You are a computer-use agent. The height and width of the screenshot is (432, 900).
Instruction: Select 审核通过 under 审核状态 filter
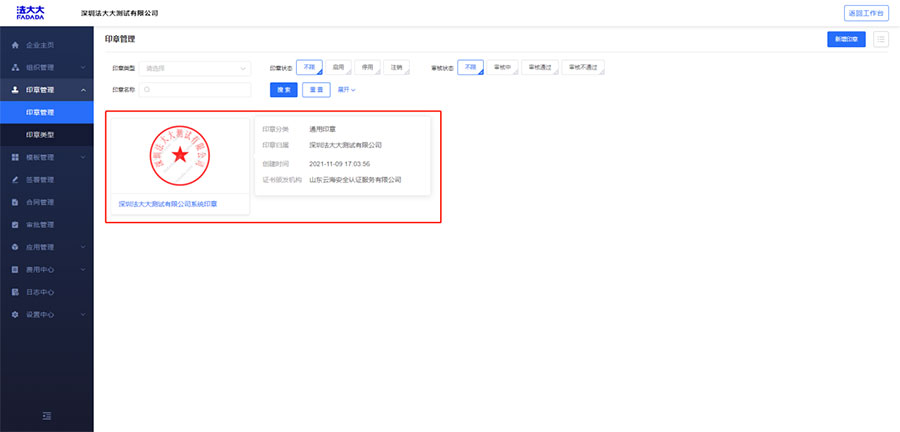541,68
